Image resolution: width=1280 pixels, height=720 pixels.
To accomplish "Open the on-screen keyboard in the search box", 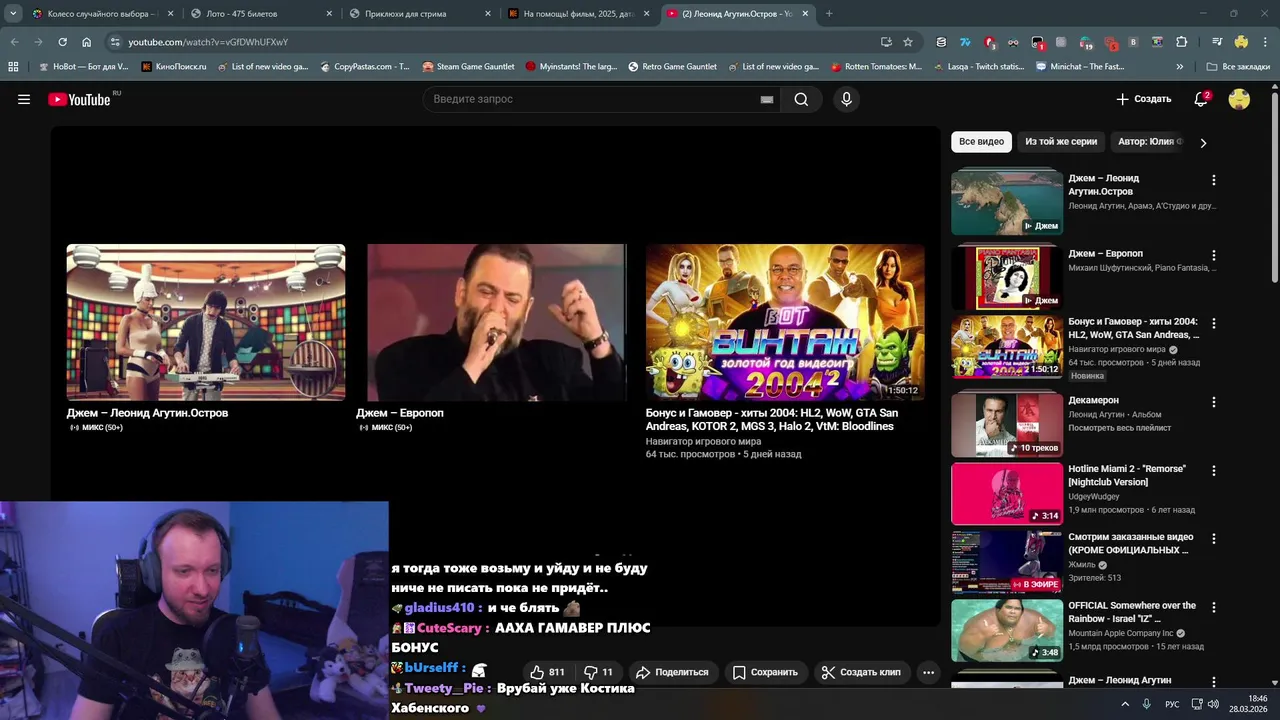I will pyautogui.click(x=767, y=100).
